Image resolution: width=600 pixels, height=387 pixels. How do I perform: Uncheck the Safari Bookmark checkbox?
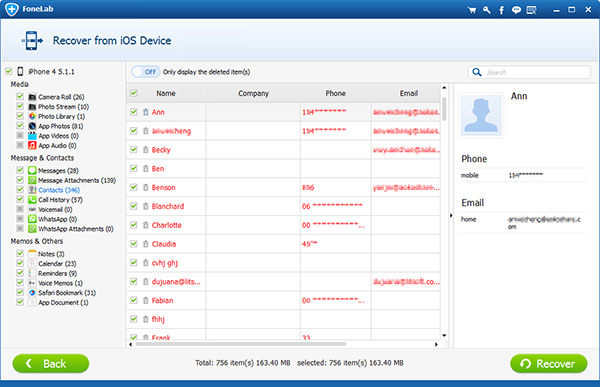click(x=20, y=292)
